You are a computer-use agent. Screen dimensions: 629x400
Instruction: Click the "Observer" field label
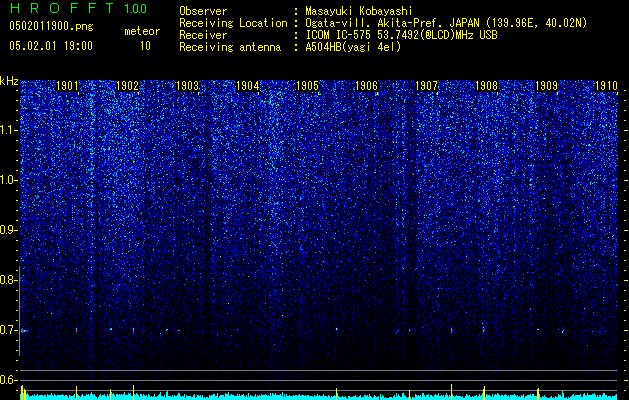pos(203,11)
